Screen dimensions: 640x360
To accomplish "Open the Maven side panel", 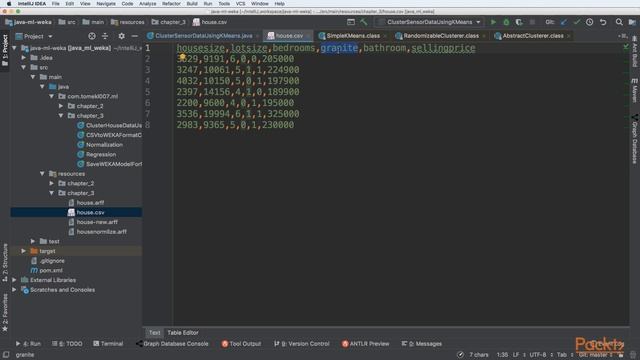I will pos(635,91).
